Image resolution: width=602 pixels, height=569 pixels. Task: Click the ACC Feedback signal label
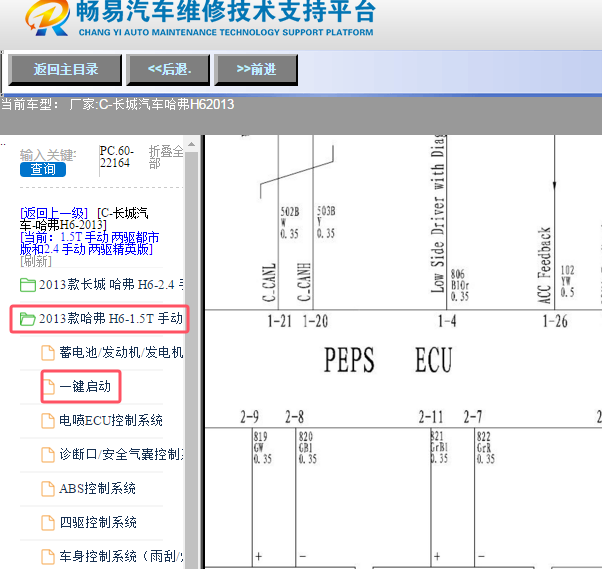(x=544, y=265)
